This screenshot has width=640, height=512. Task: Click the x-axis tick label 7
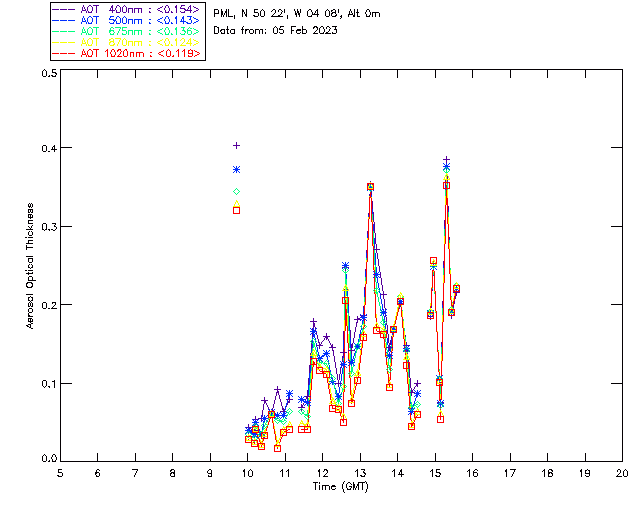pos(135,473)
